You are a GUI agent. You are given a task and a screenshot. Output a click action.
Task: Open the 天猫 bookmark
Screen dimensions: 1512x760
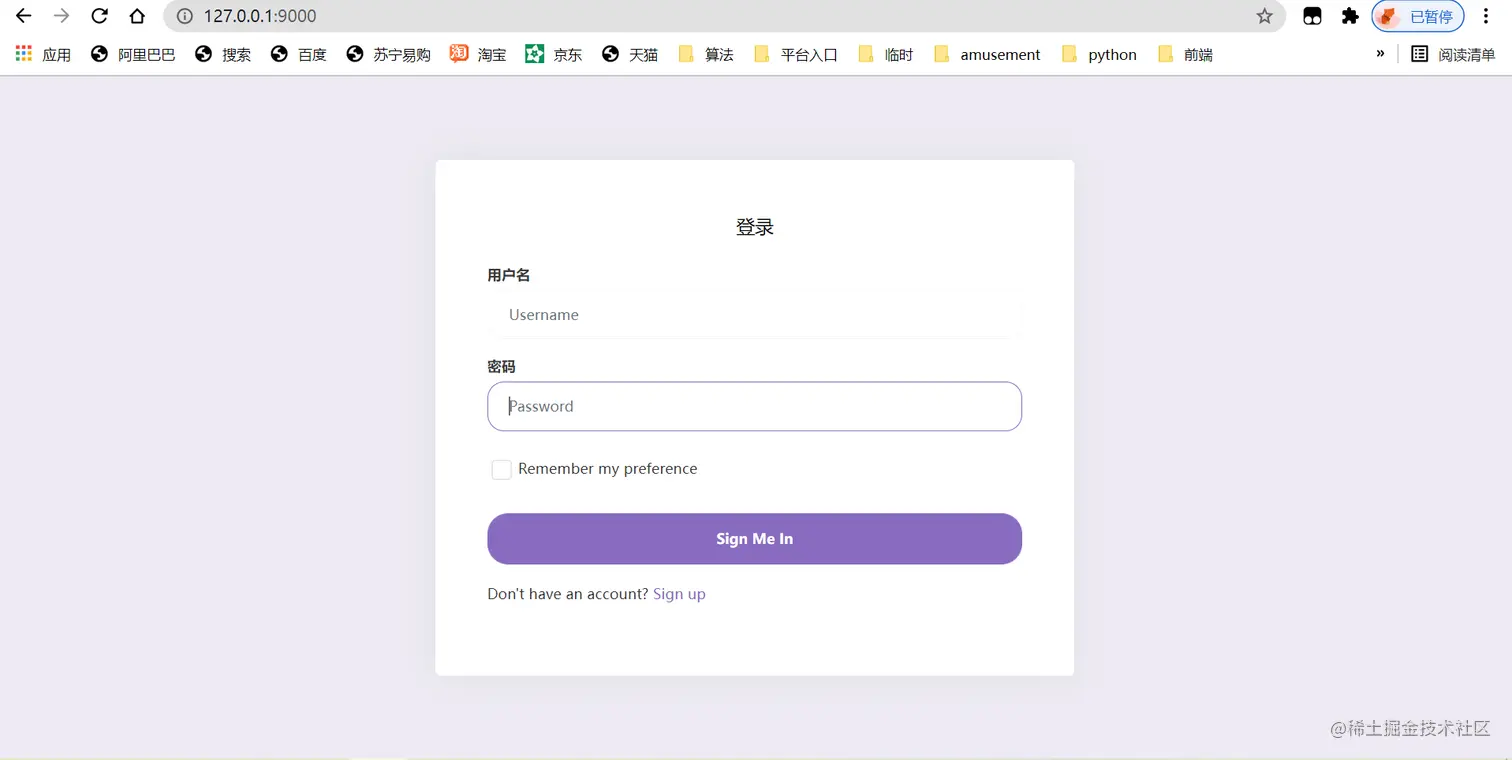[629, 54]
